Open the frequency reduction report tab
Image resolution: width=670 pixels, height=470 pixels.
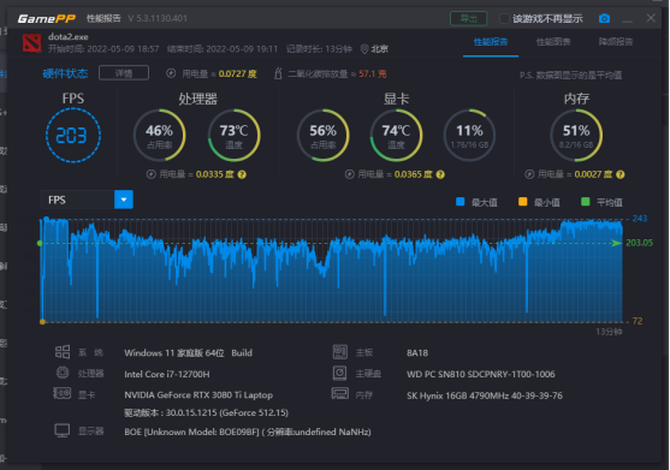coord(615,42)
